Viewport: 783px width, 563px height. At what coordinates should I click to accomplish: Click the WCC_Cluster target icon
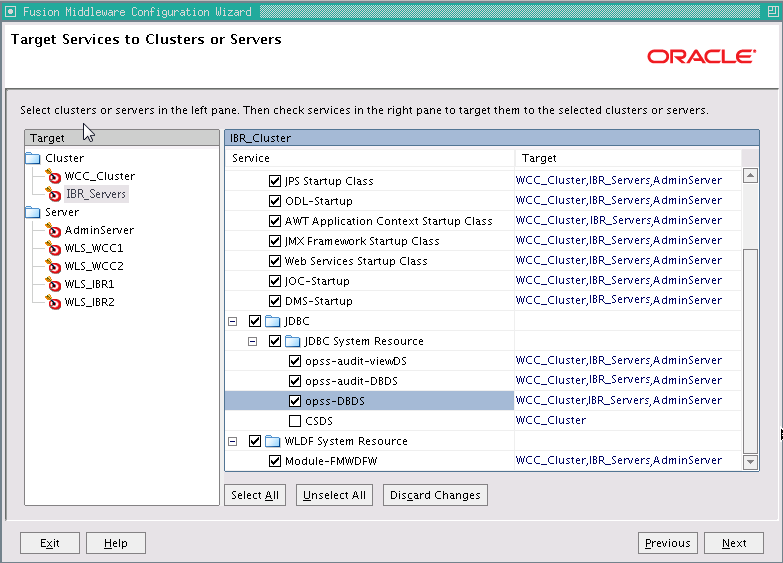53,176
